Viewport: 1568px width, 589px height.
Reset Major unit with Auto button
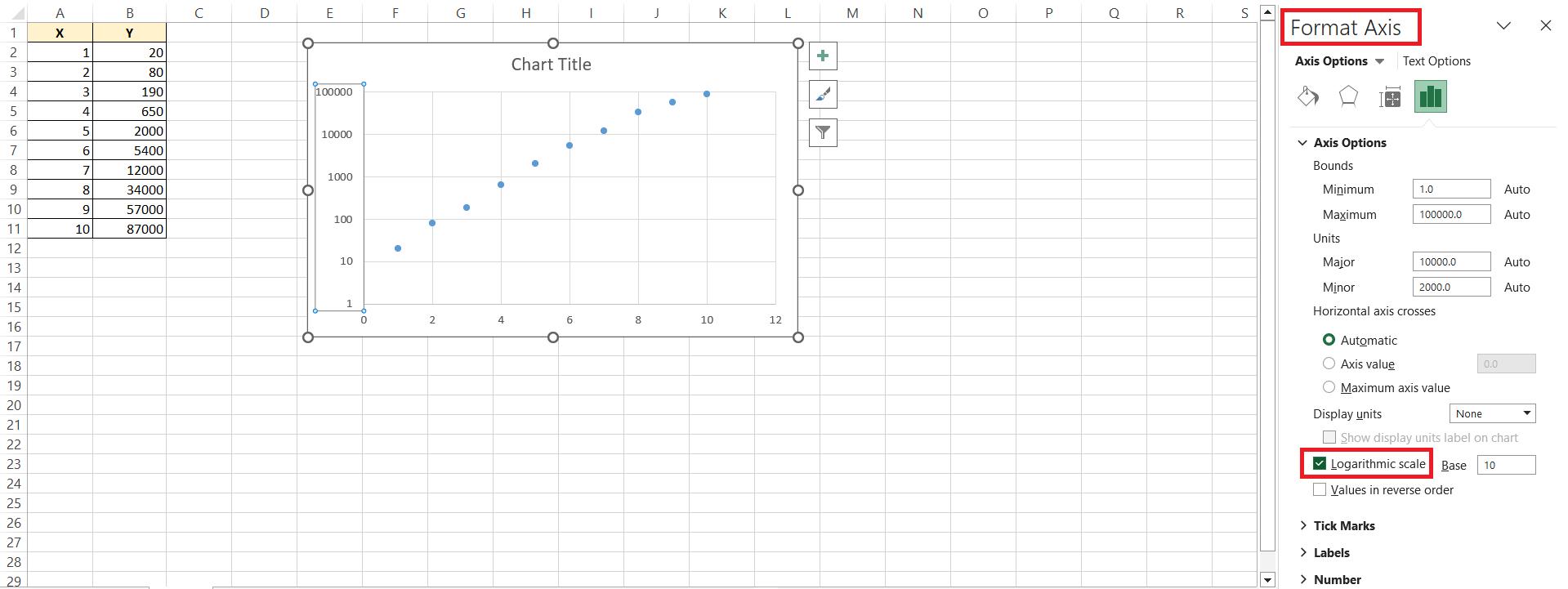(1517, 262)
